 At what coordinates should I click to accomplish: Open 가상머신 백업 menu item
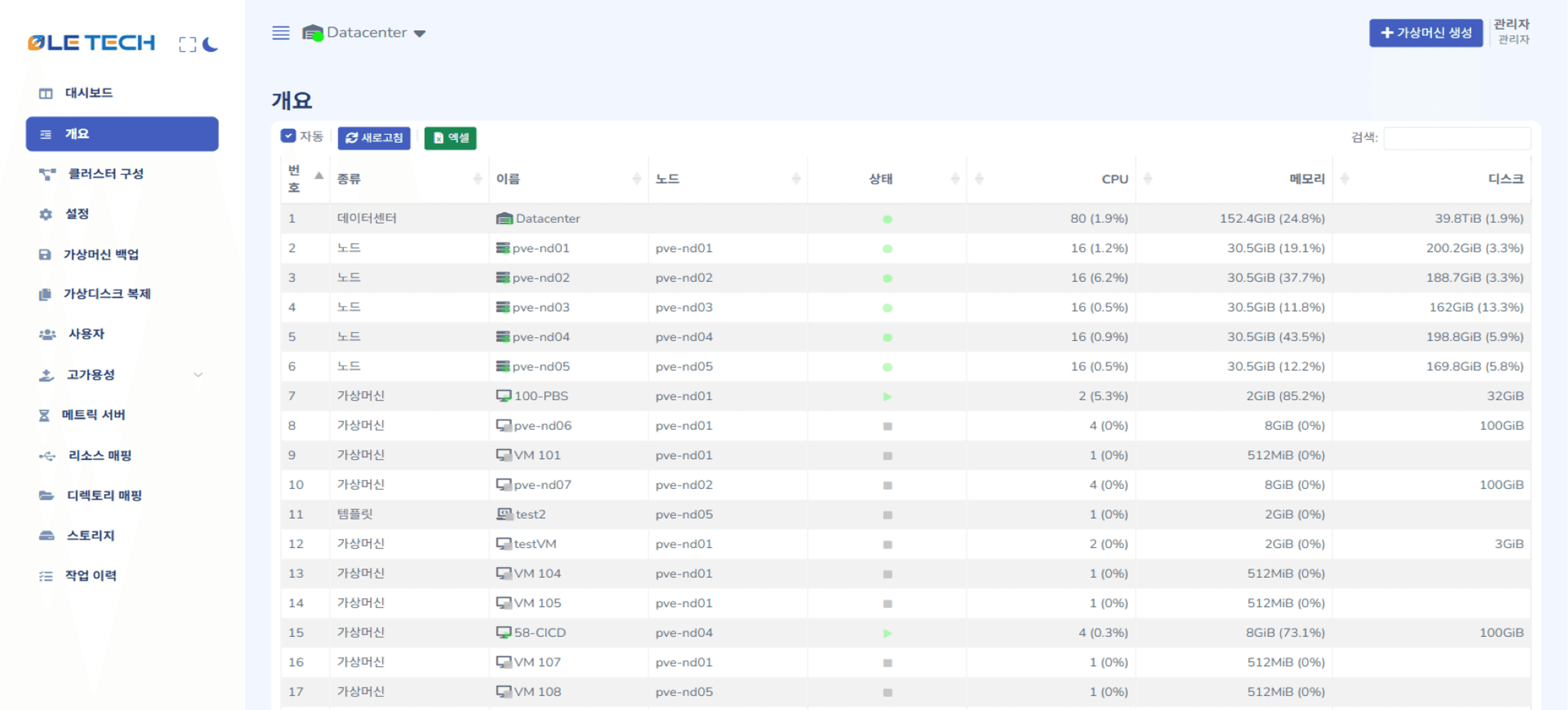(x=122, y=254)
